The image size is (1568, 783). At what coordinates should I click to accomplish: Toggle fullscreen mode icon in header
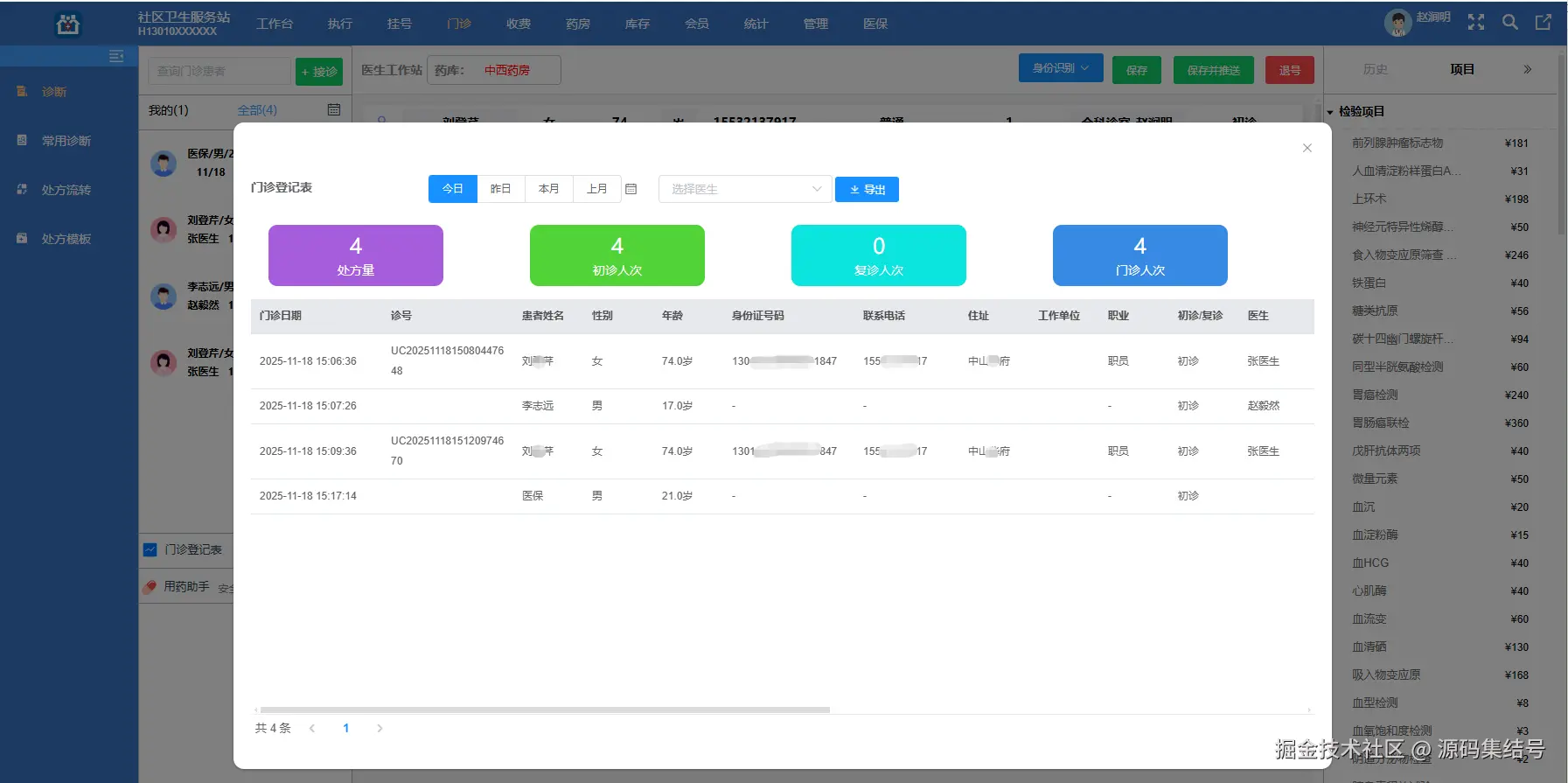(1476, 23)
